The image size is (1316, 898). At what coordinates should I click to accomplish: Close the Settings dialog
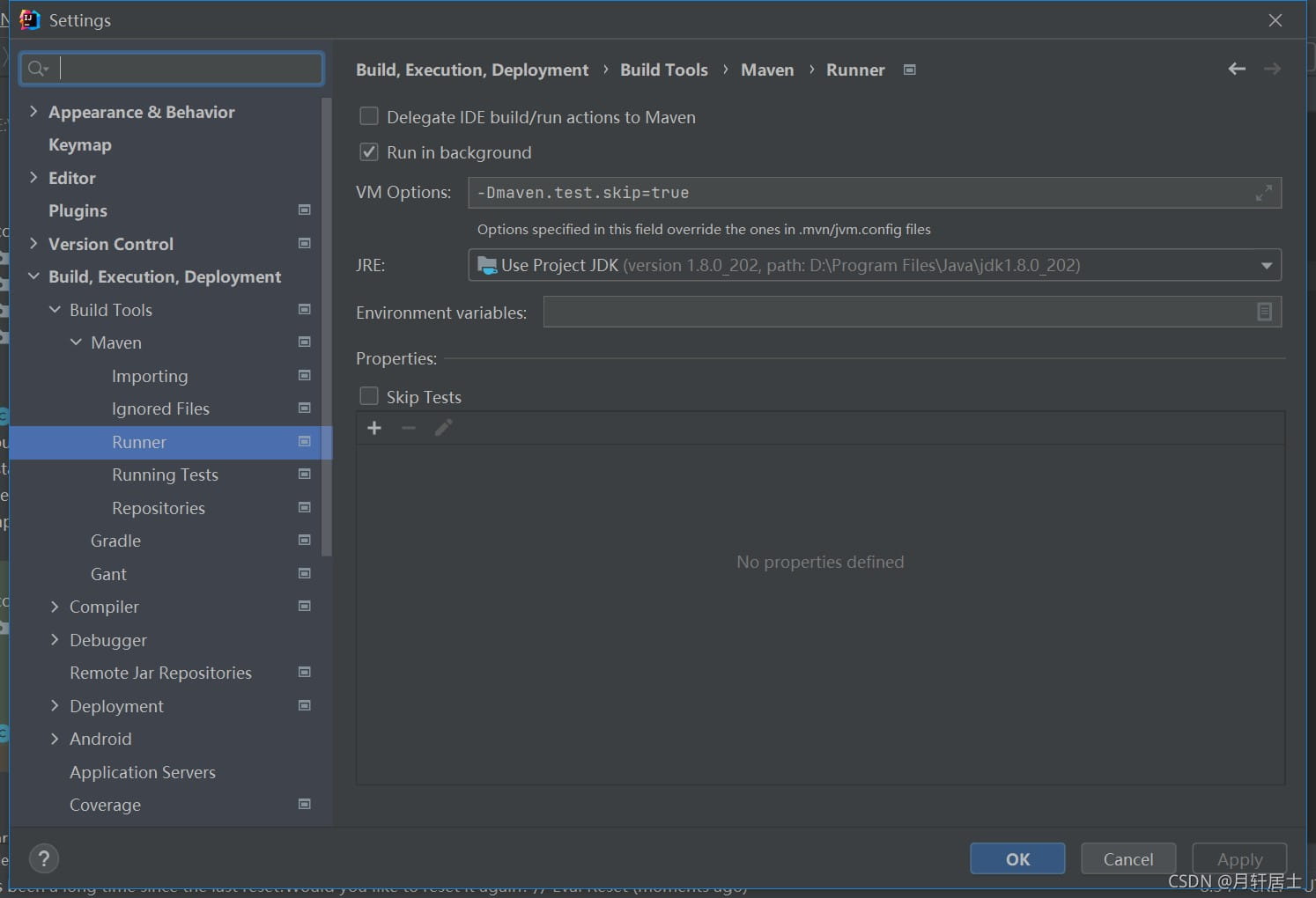1275,19
